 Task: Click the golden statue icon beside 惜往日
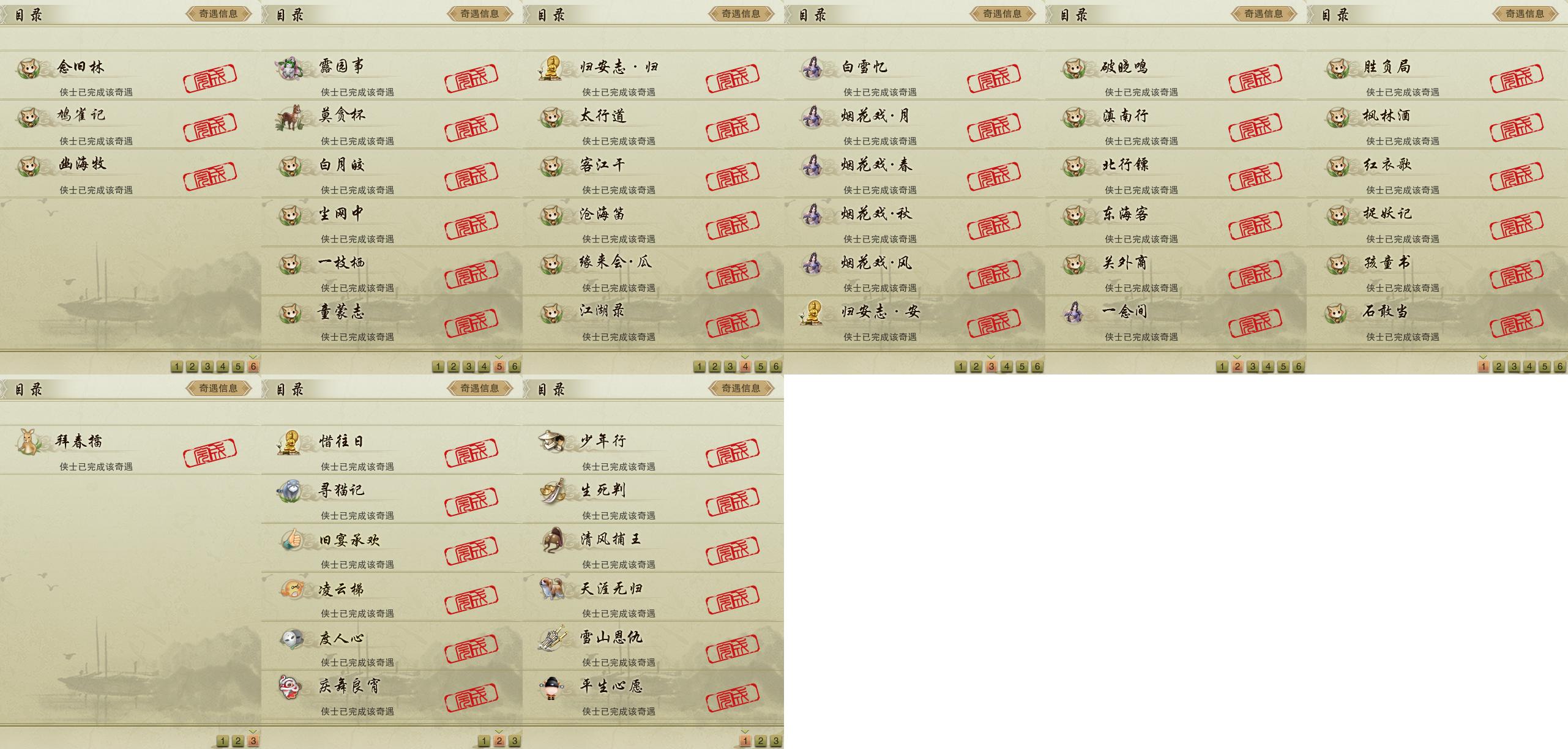pos(289,441)
